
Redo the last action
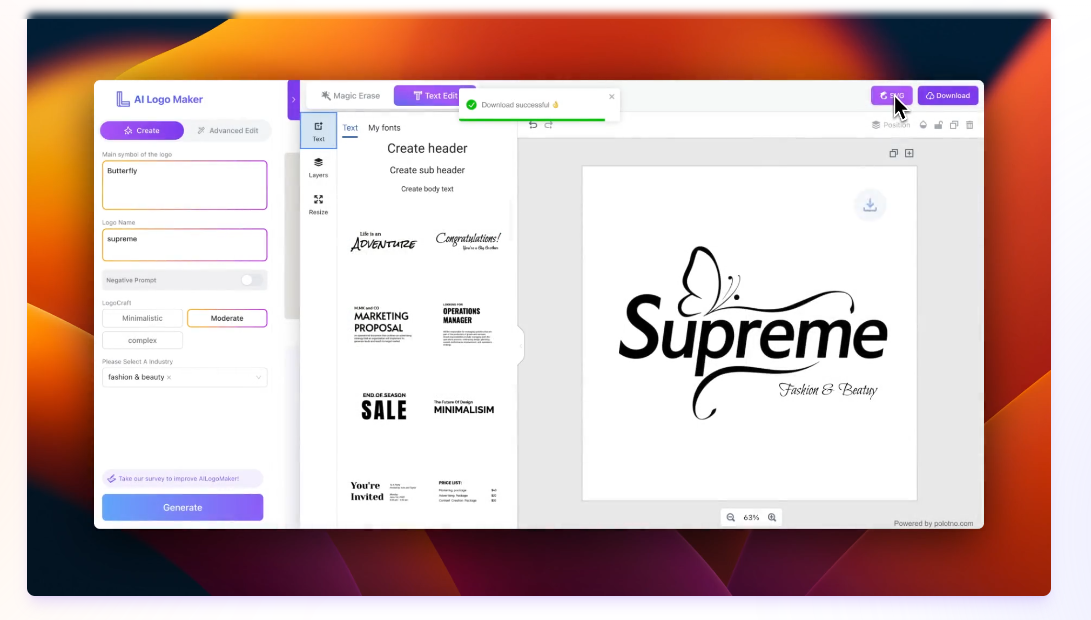point(548,125)
